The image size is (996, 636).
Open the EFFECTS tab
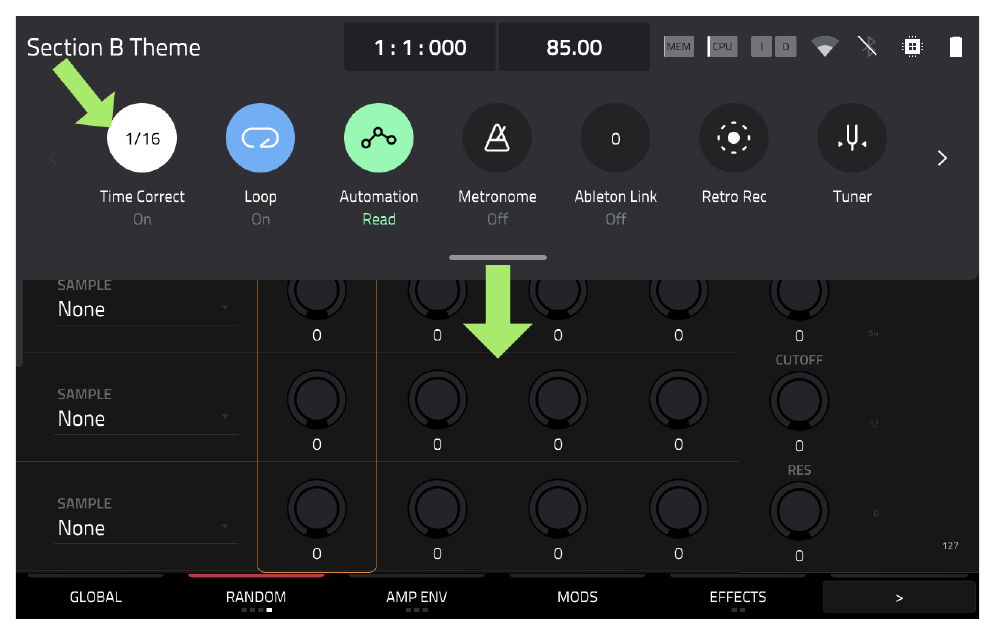tap(738, 597)
